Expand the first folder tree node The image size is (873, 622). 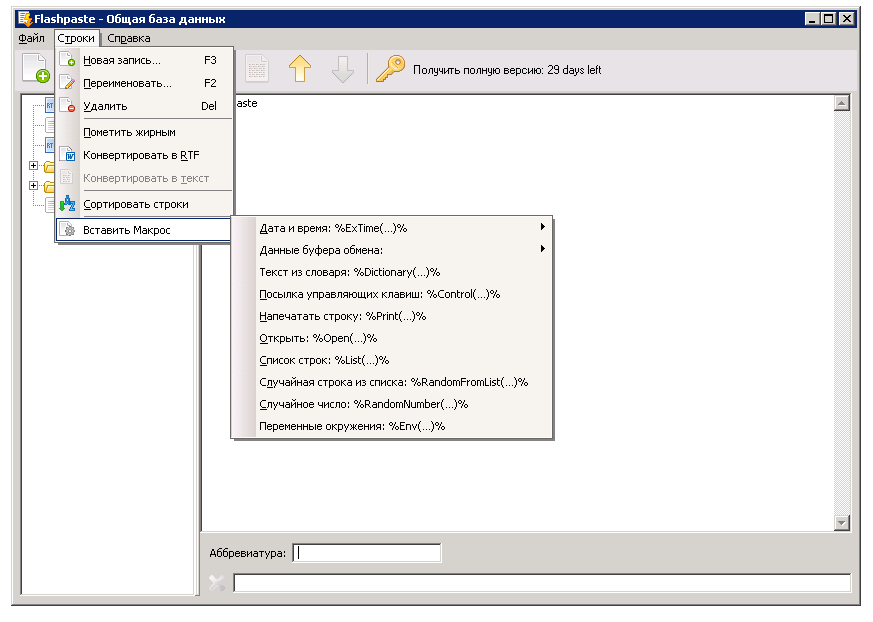point(33,165)
